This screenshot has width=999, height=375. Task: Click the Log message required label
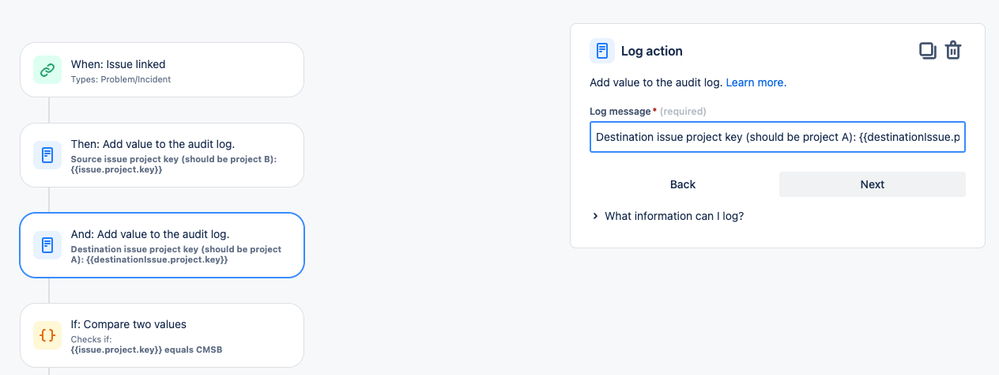647,111
